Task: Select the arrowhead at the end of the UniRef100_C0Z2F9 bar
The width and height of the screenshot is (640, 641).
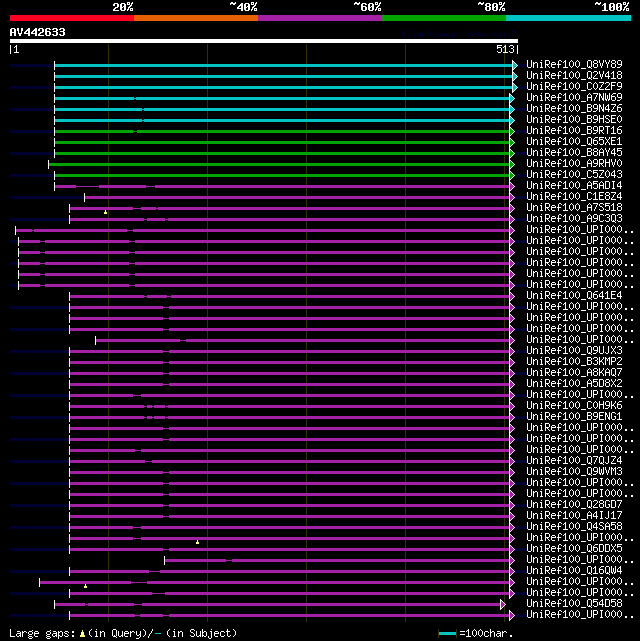Action: pyautogui.click(x=515, y=87)
